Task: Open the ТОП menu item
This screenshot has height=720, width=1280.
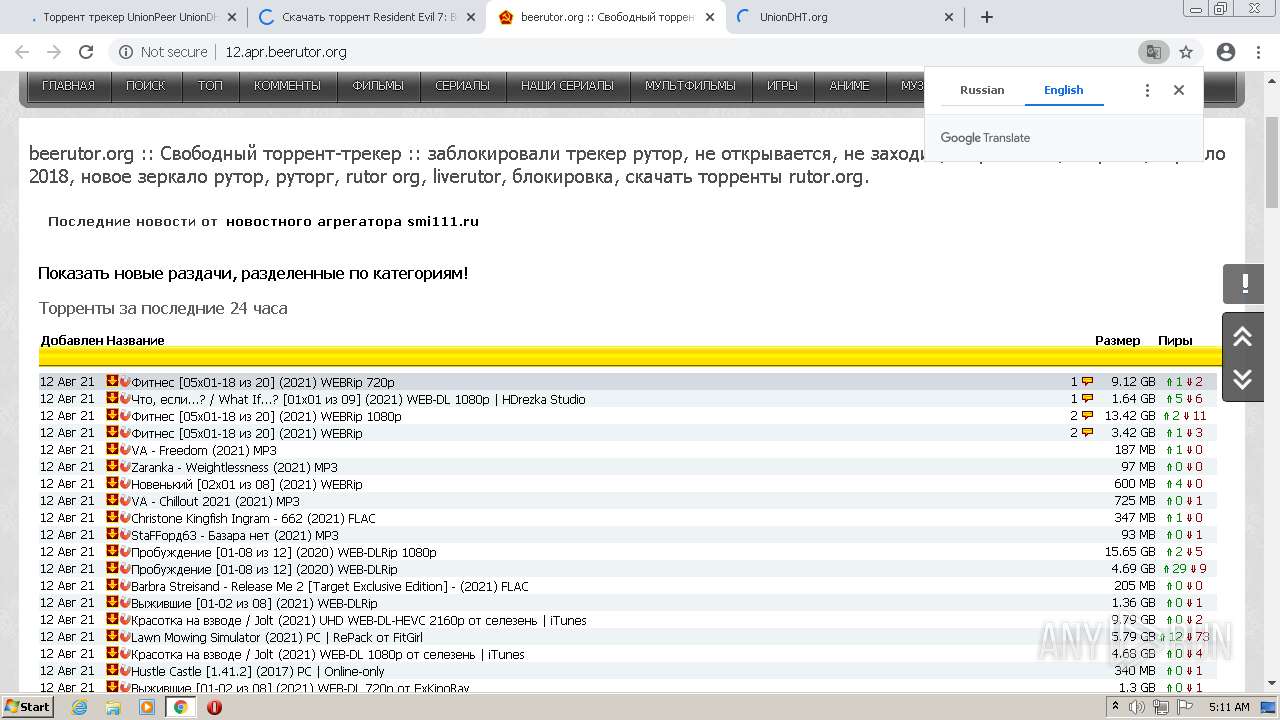Action: tap(210, 86)
